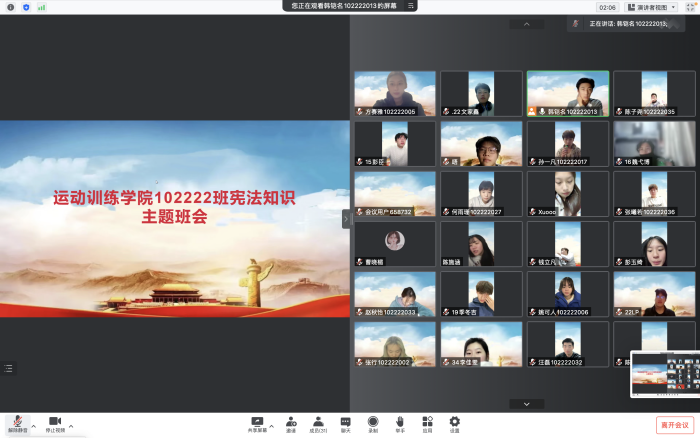The height and width of the screenshot is (438, 700).
Task: Open meeting settings gear
Action: (x=455, y=422)
